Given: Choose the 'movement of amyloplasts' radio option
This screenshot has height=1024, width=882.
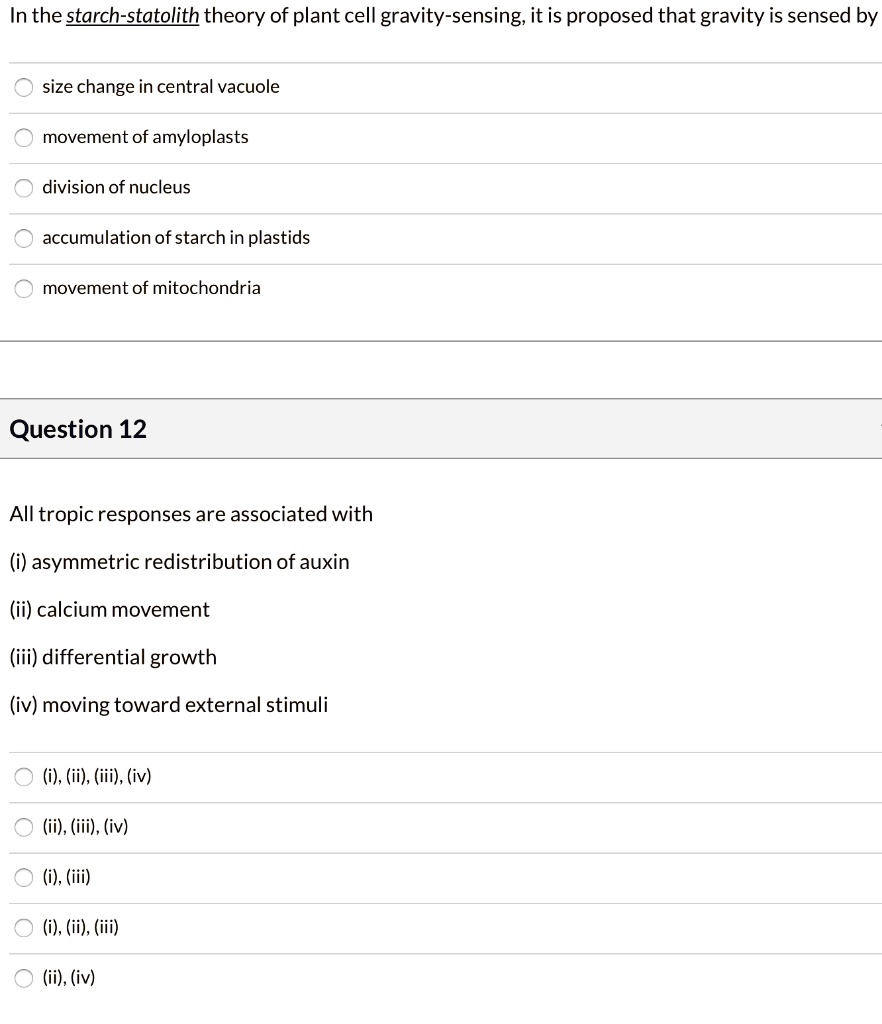Looking at the screenshot, I should point(24,137).
